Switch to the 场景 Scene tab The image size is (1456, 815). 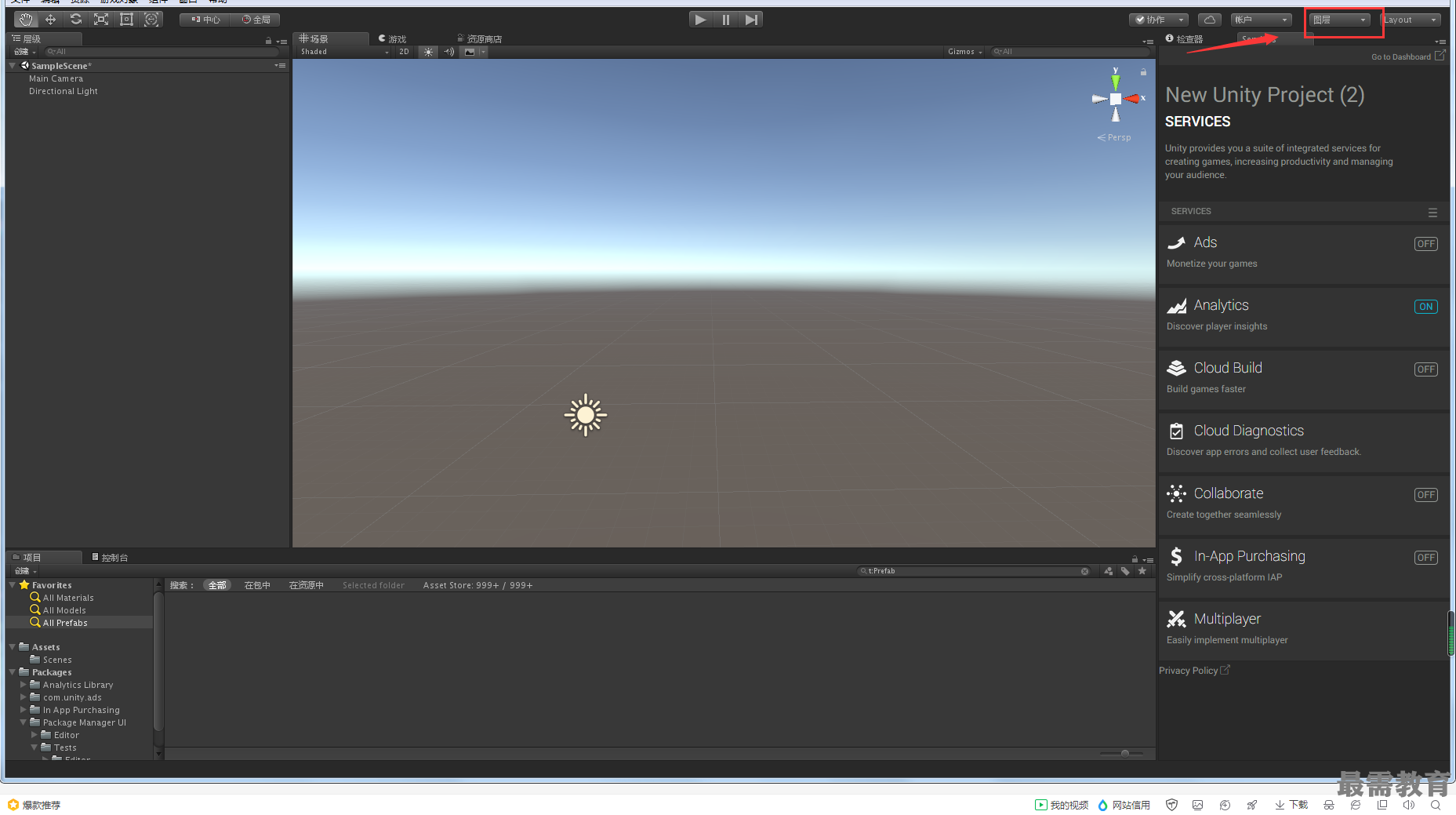pyautogui.click(x=330, y=38)
